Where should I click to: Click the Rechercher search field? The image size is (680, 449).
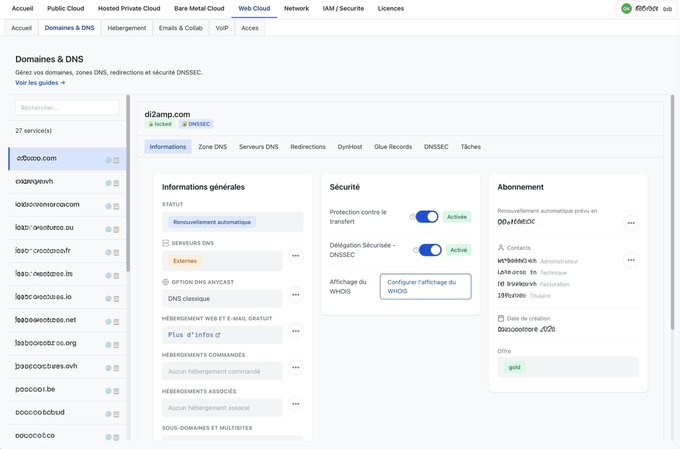[x=67, y=107]
